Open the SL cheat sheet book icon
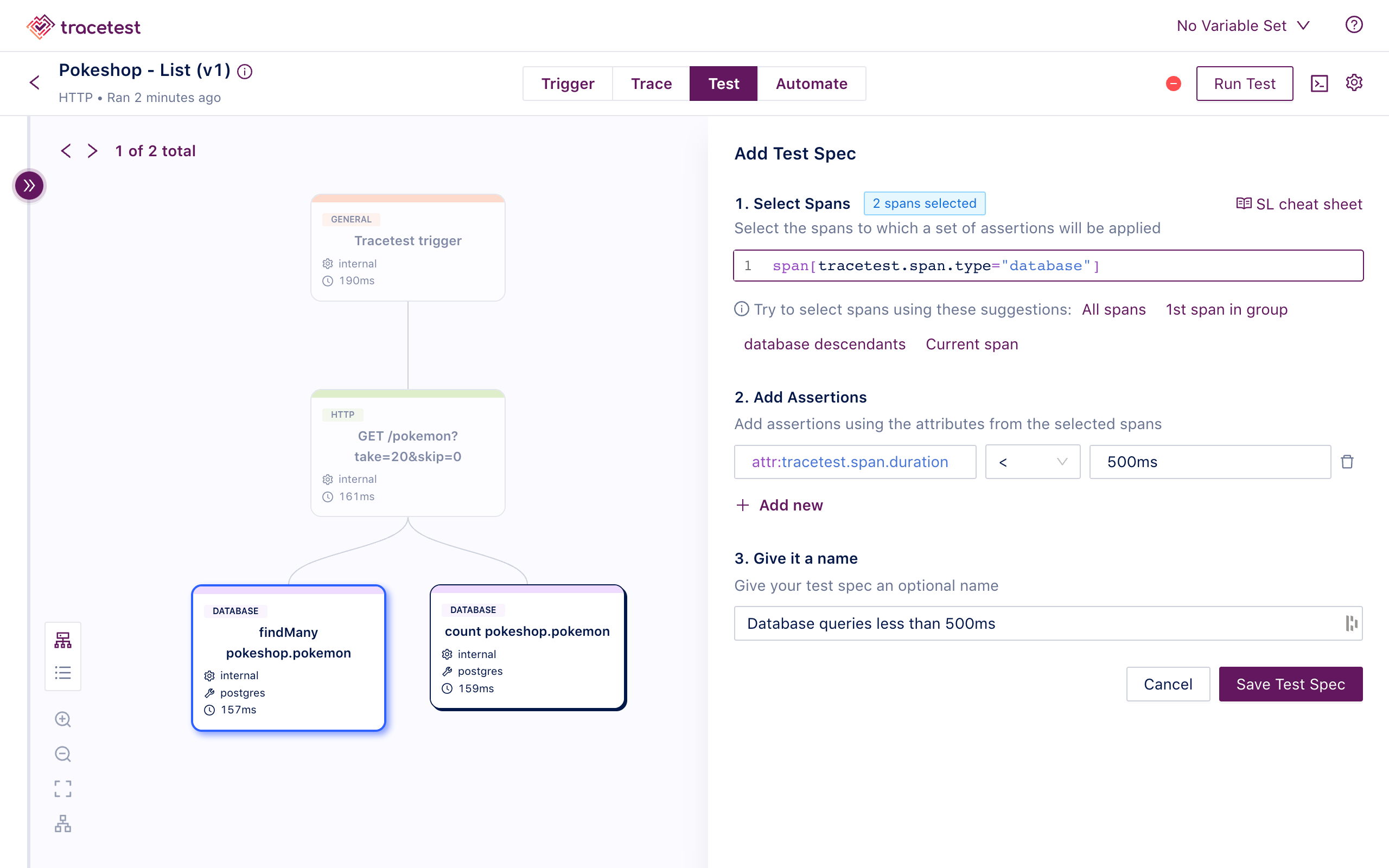1389x868 pixels. (x=1244, y=204)
